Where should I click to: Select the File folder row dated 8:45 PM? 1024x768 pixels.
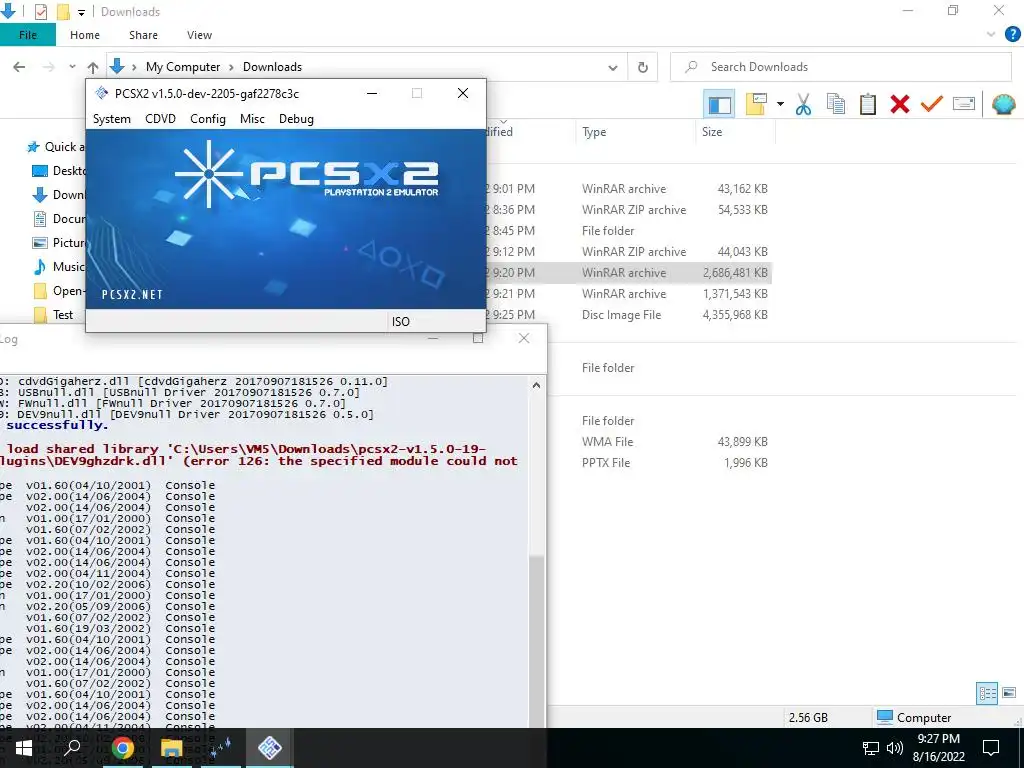click(x=628, y=231)
